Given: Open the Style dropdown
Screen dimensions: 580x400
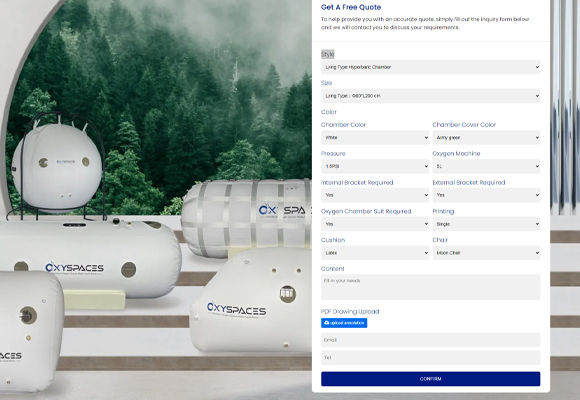Looking at the screenshot, I should (430, 67).
